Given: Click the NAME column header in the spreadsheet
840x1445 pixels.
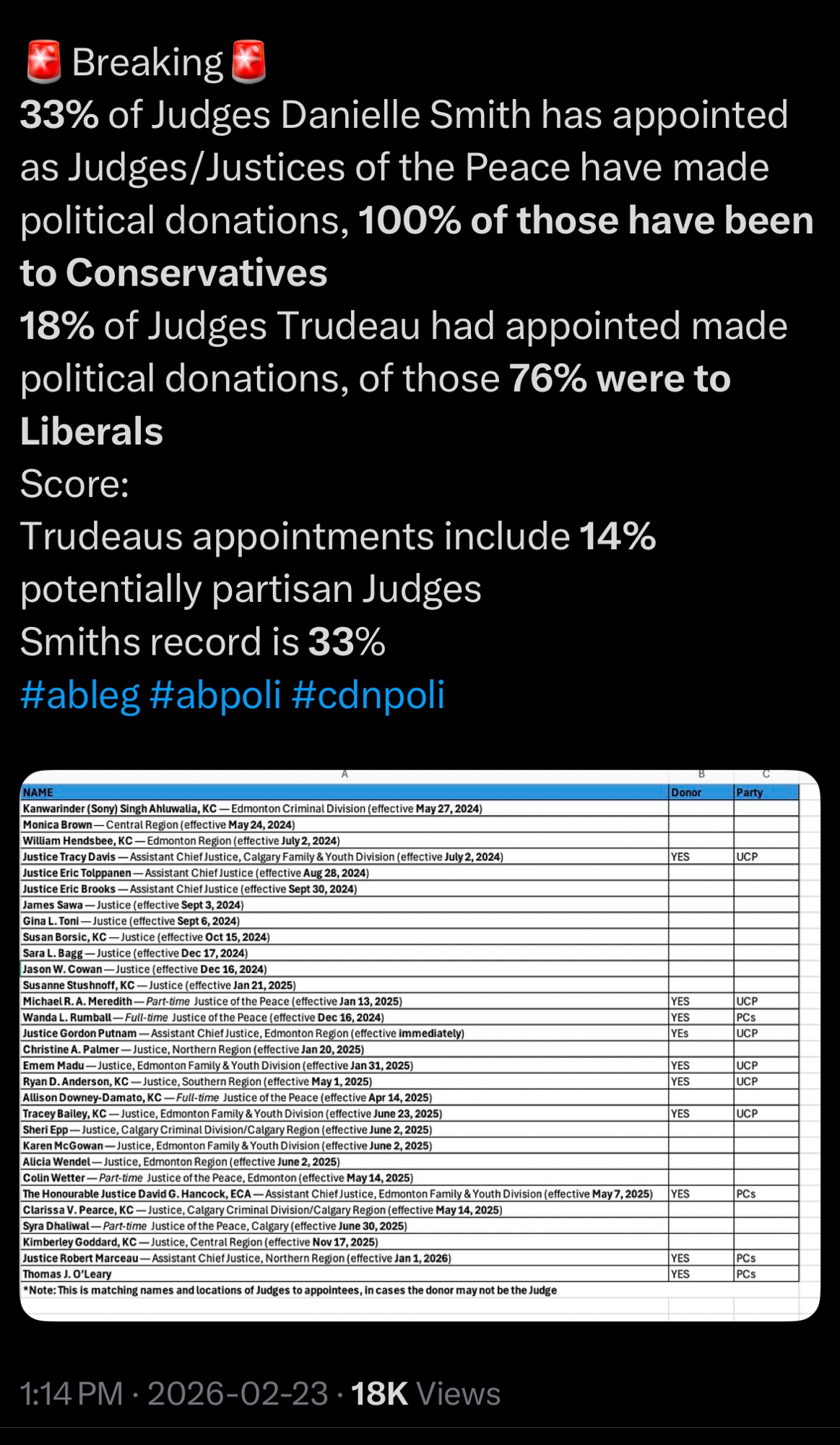Looking at the screenshot, I should click(x=38, y=793).
